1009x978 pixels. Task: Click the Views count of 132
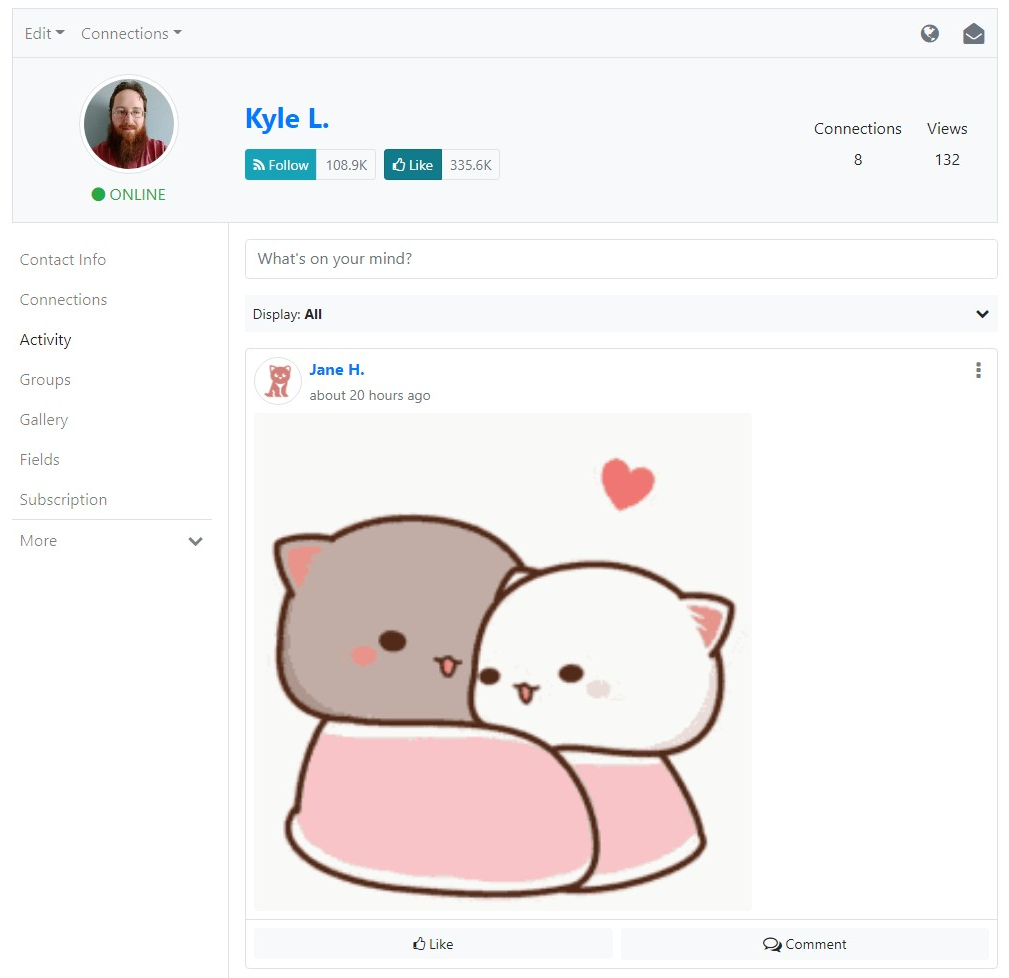(947, 160)
